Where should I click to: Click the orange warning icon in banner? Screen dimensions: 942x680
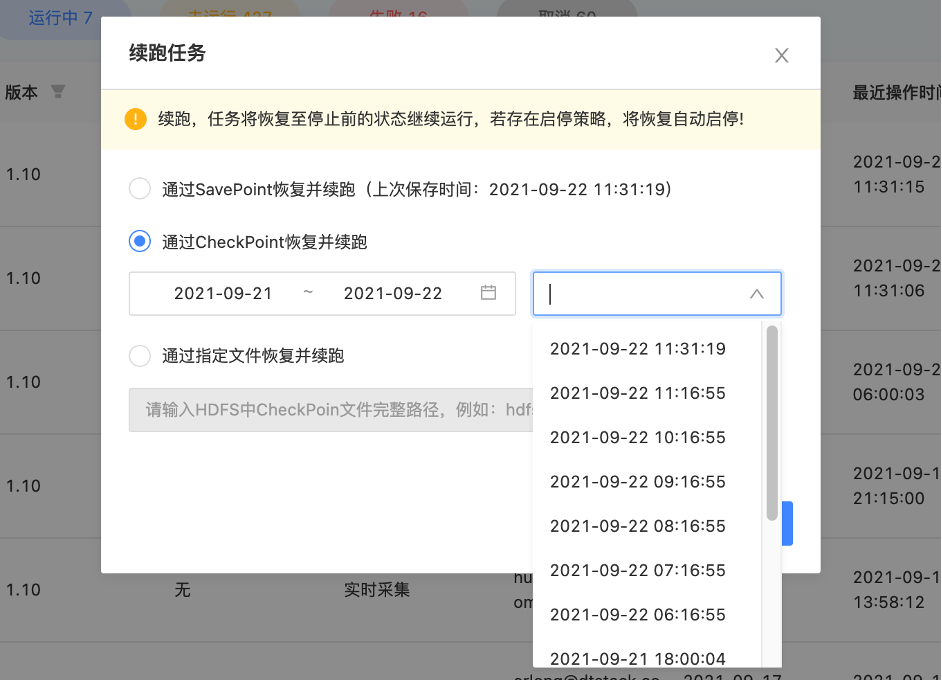[135, 119]
